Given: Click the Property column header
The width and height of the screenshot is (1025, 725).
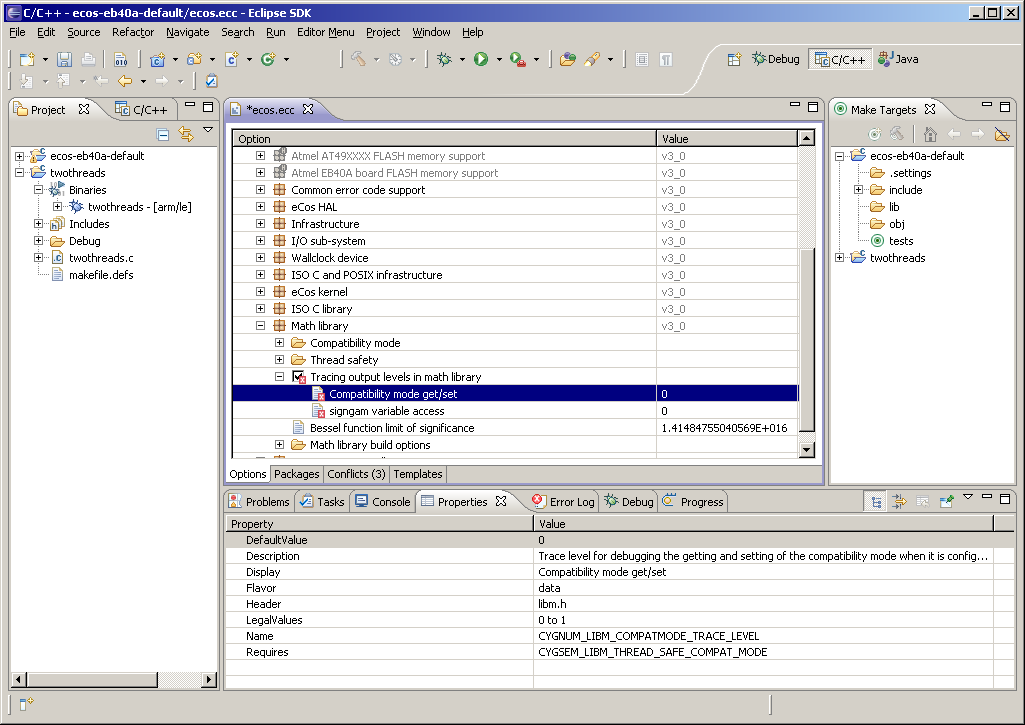Looking at the screenshot, I should pos(380,524).
